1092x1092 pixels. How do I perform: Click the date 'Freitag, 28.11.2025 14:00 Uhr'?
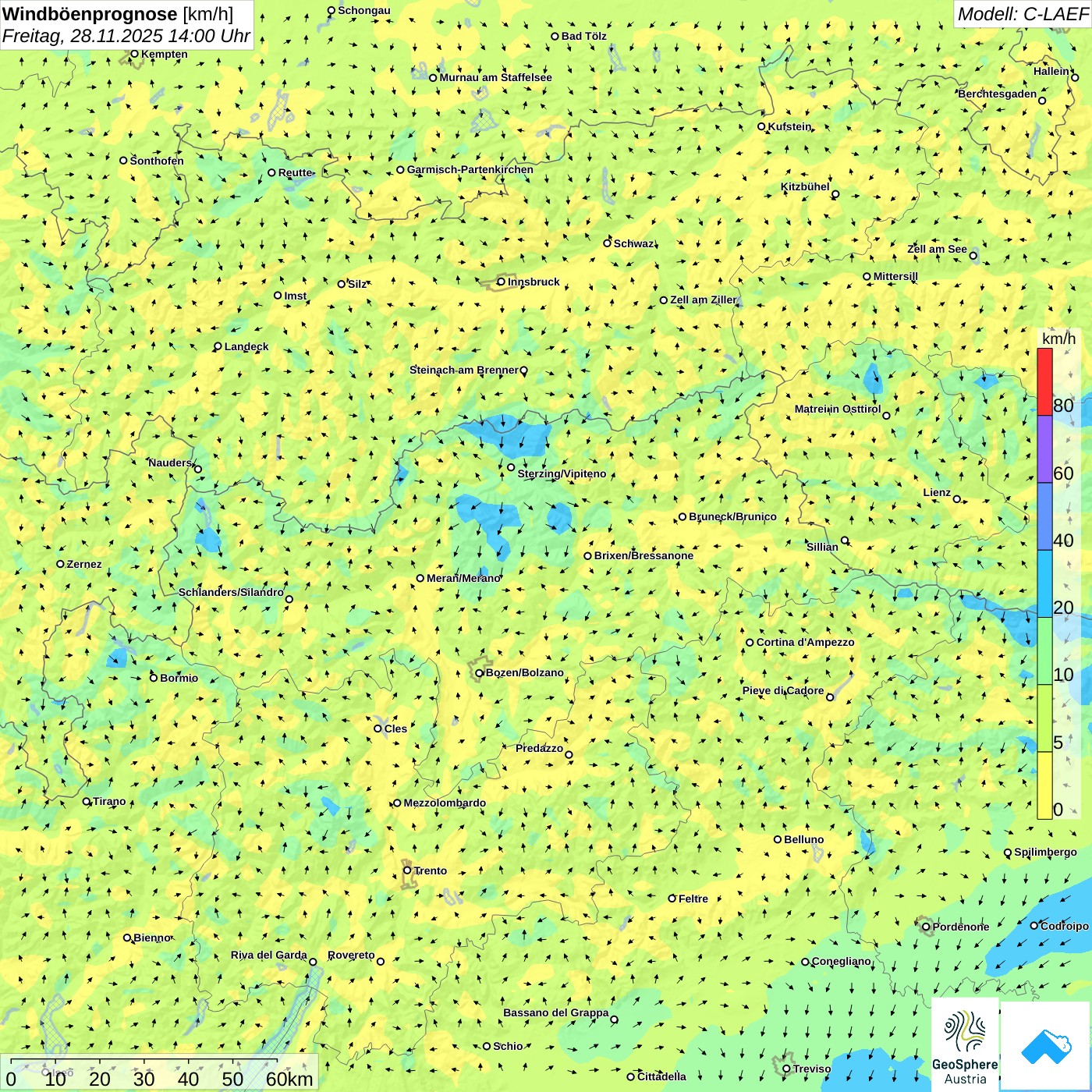(x=126, y=36)
